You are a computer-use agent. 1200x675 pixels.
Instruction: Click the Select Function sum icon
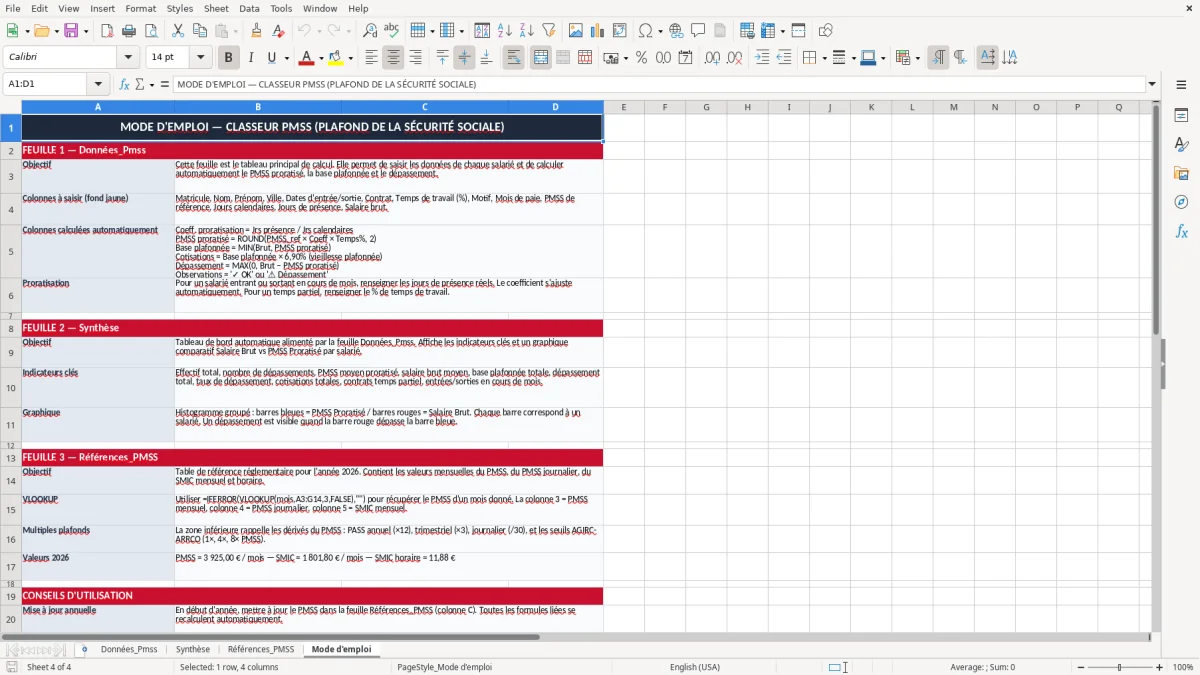point(139,84)
